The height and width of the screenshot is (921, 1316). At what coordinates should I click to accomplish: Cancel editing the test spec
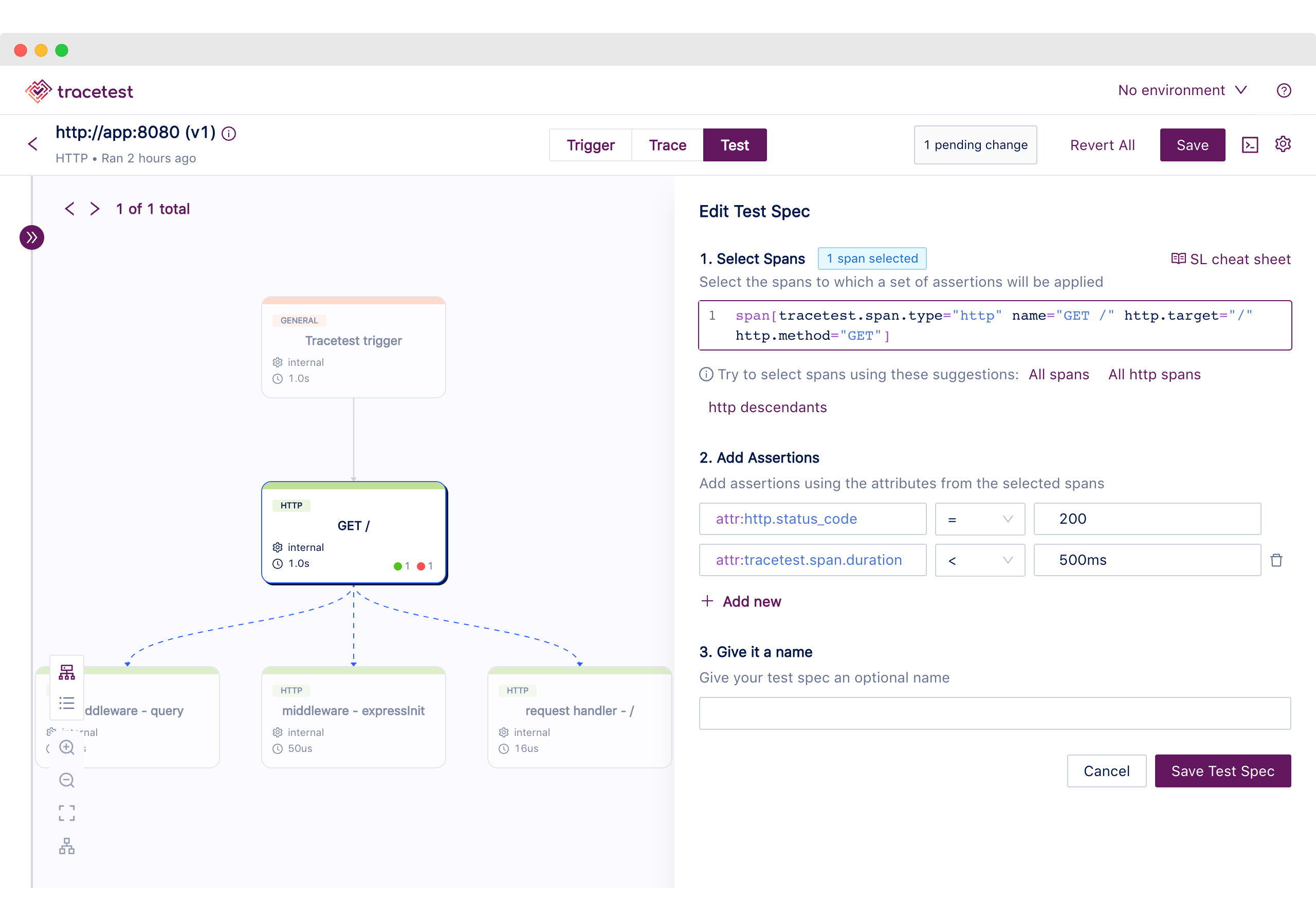click(1106, 771)
